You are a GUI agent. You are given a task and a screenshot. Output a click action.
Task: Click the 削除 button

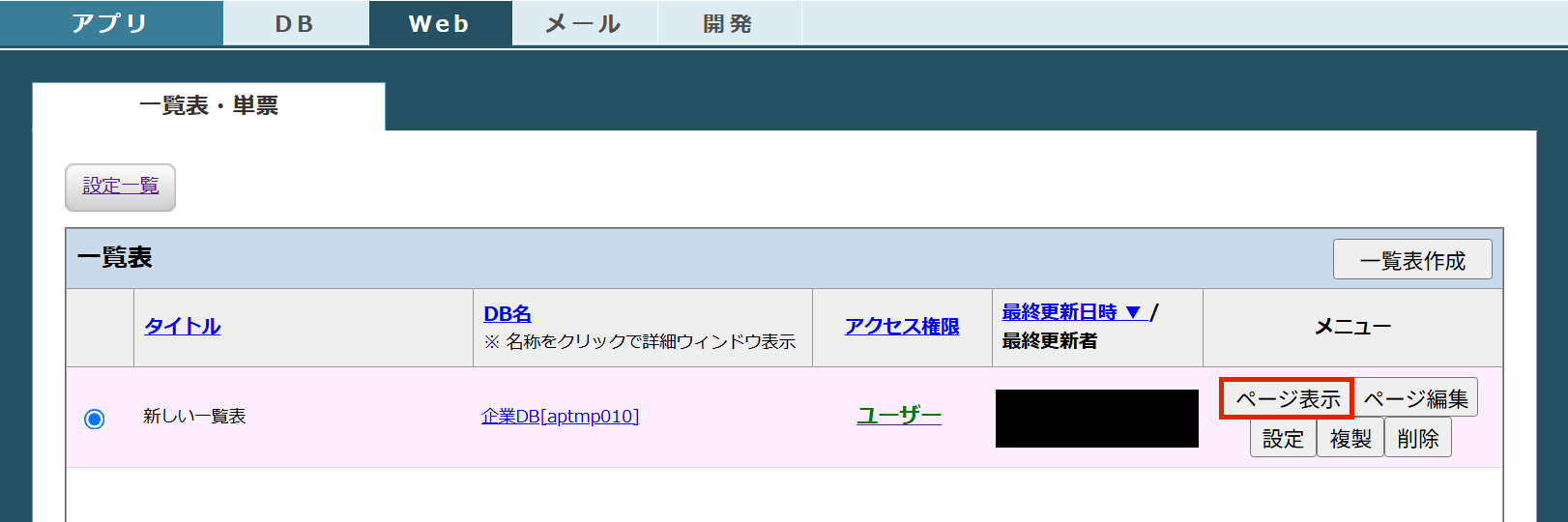[x=1418, y=439]
